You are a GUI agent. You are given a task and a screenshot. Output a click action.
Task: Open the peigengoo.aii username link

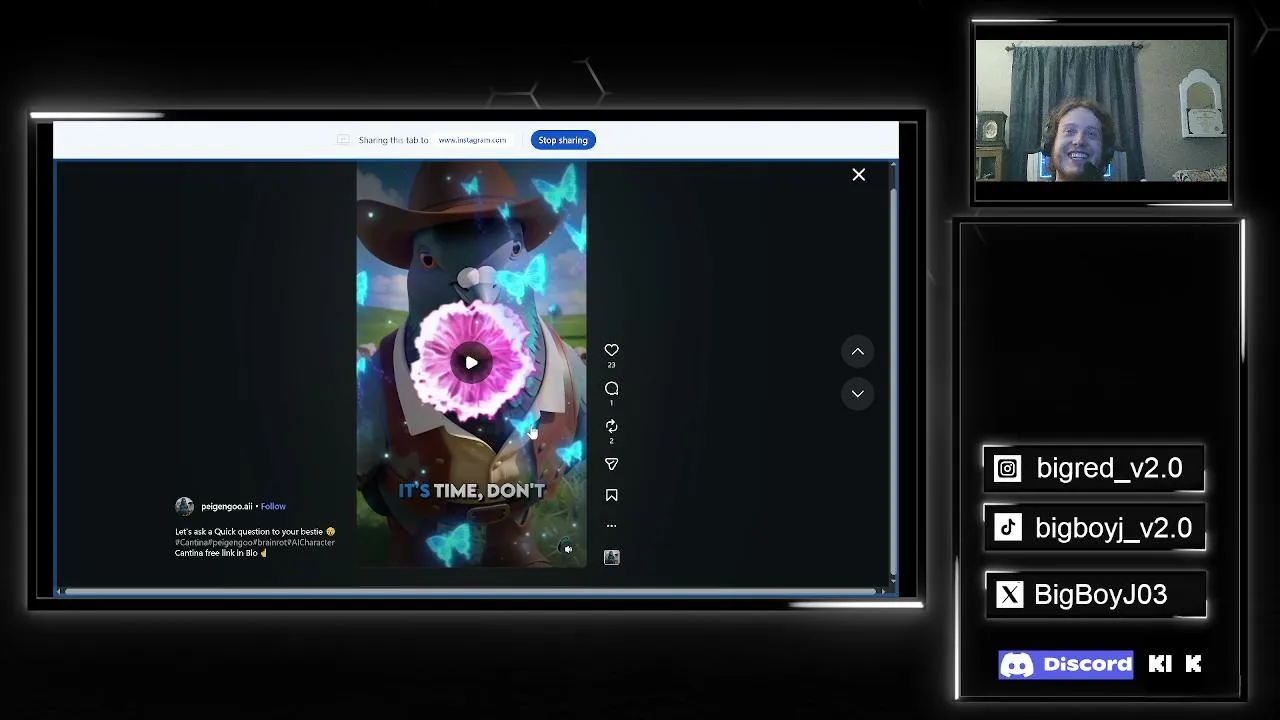226,506
